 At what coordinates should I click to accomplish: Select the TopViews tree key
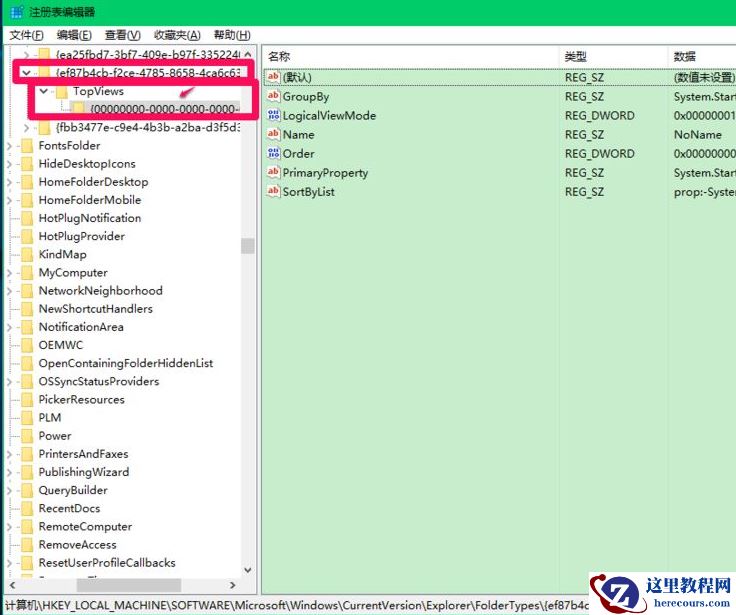[x=98, y=91]
